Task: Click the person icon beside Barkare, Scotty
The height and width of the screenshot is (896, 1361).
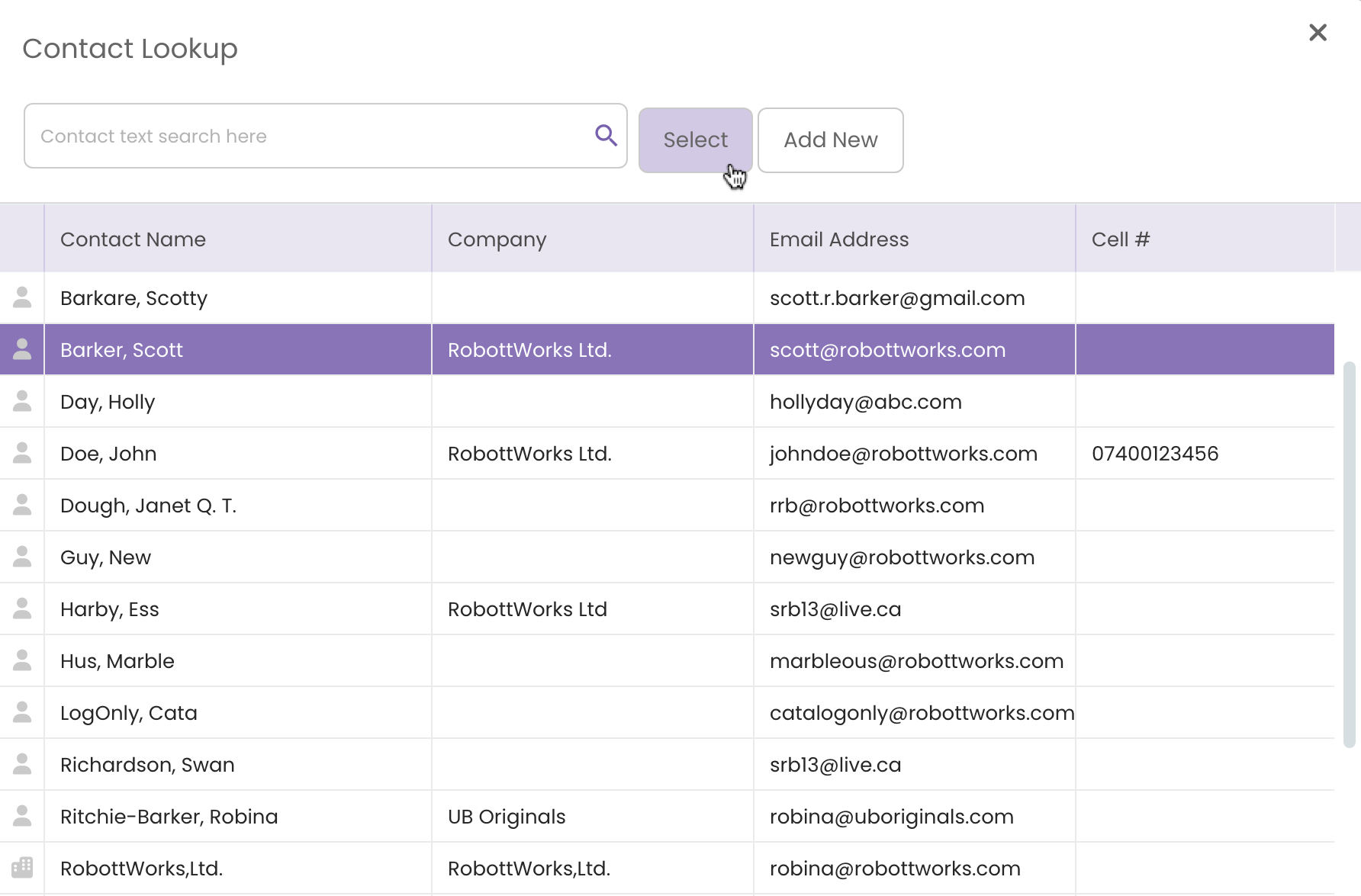Action: [22, 297]
